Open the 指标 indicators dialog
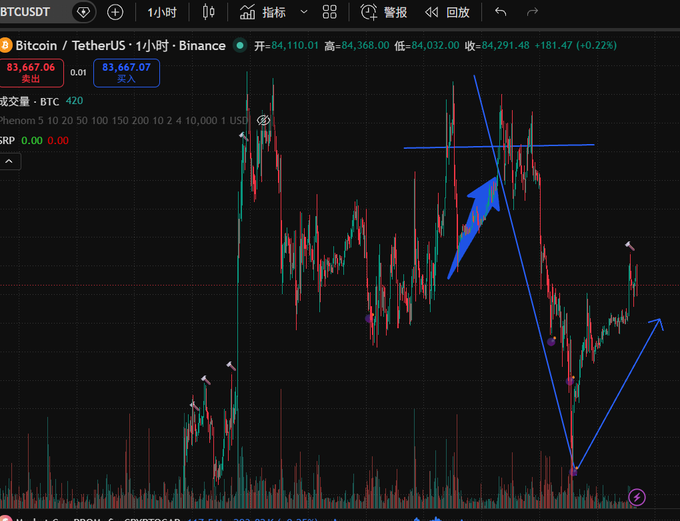 (x=263, y=12)
